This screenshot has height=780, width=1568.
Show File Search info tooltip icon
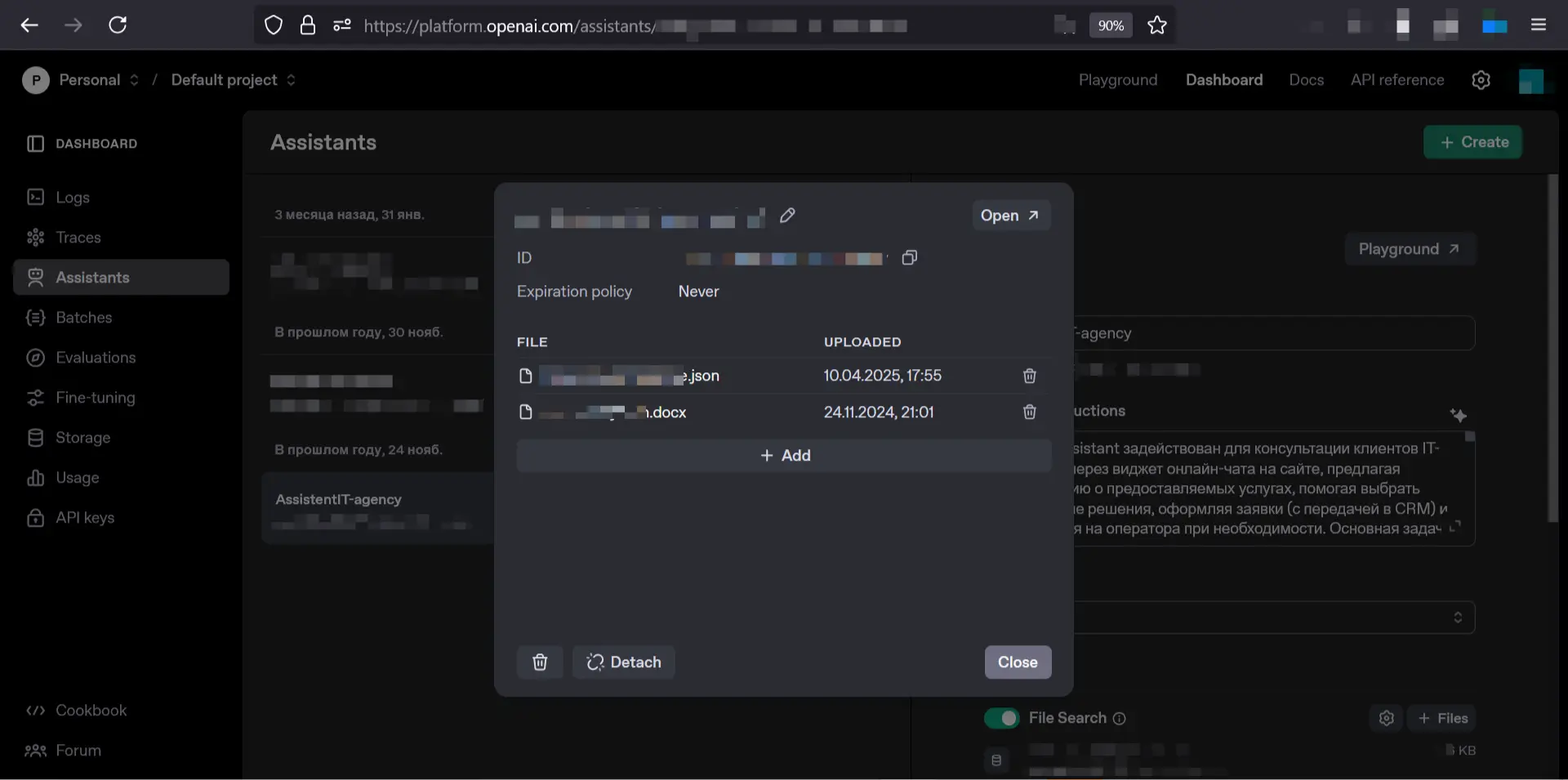point(1120,719)
